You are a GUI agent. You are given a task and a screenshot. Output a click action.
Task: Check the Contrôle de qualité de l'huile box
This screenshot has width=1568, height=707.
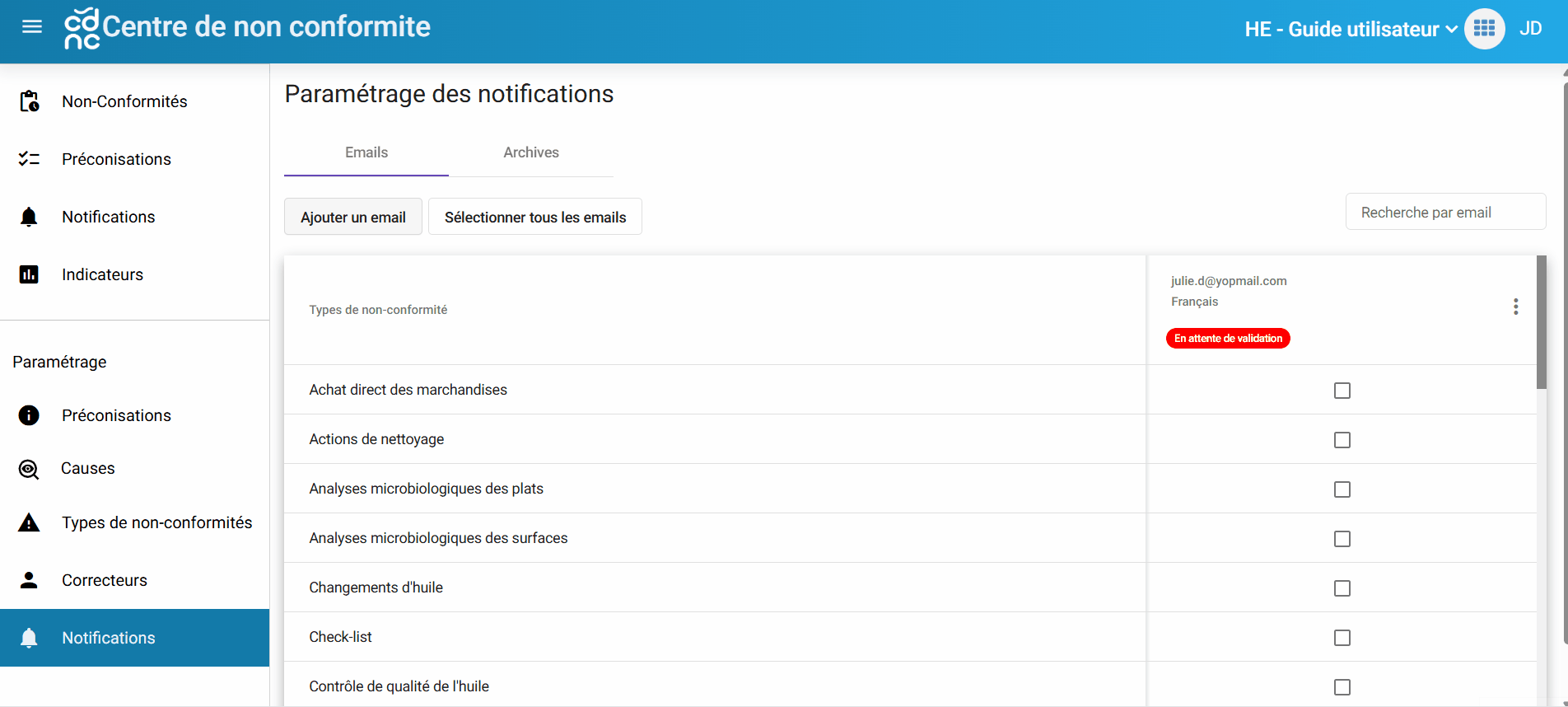point(1342,687)
